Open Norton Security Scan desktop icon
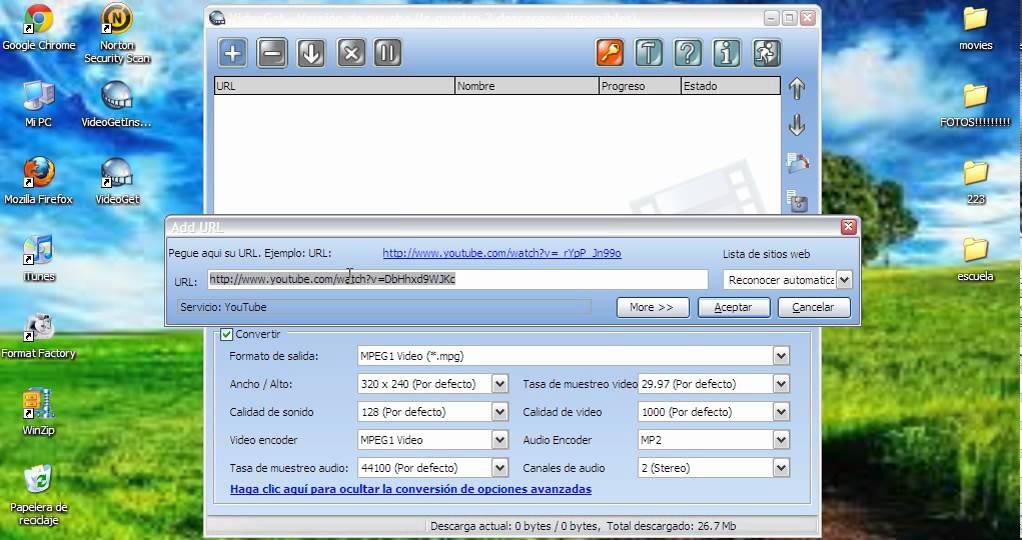The image size is (1022, 540). 117,33
